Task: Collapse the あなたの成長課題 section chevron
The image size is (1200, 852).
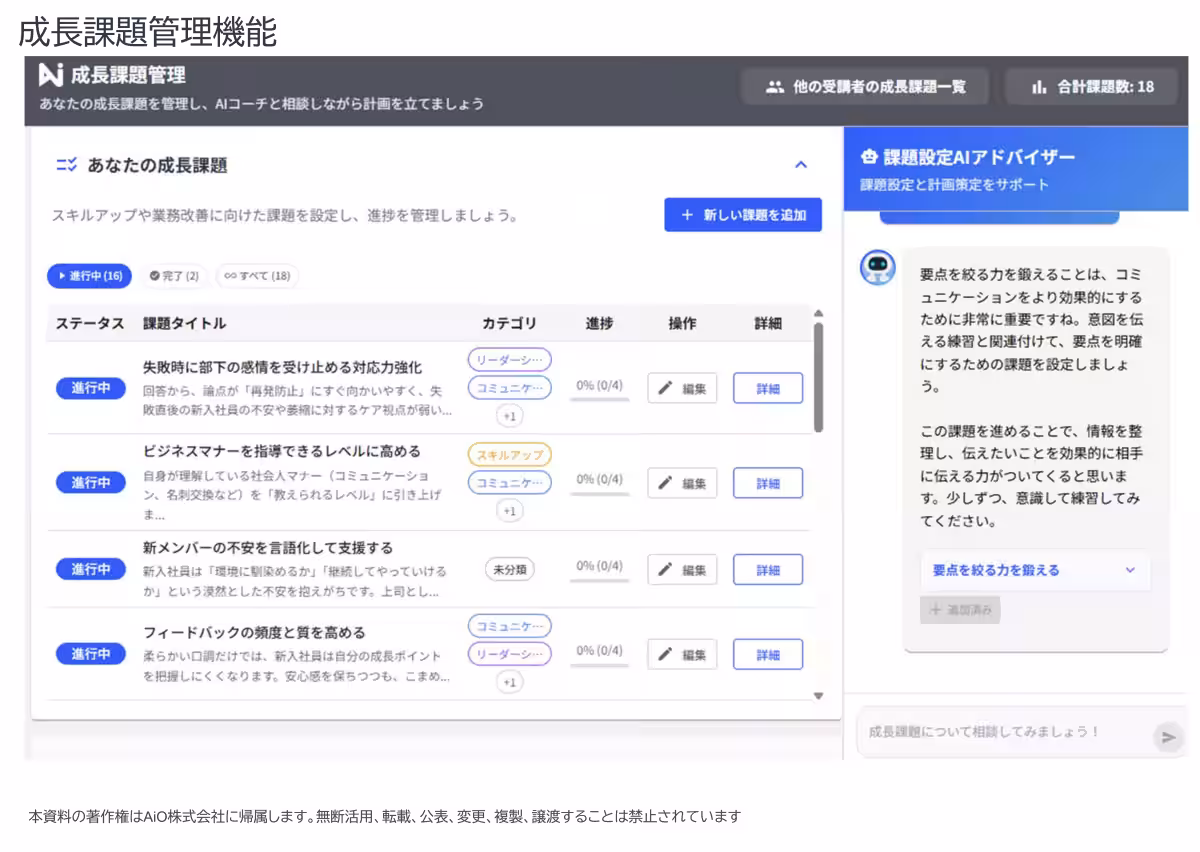Action: [x=800, y=165]
